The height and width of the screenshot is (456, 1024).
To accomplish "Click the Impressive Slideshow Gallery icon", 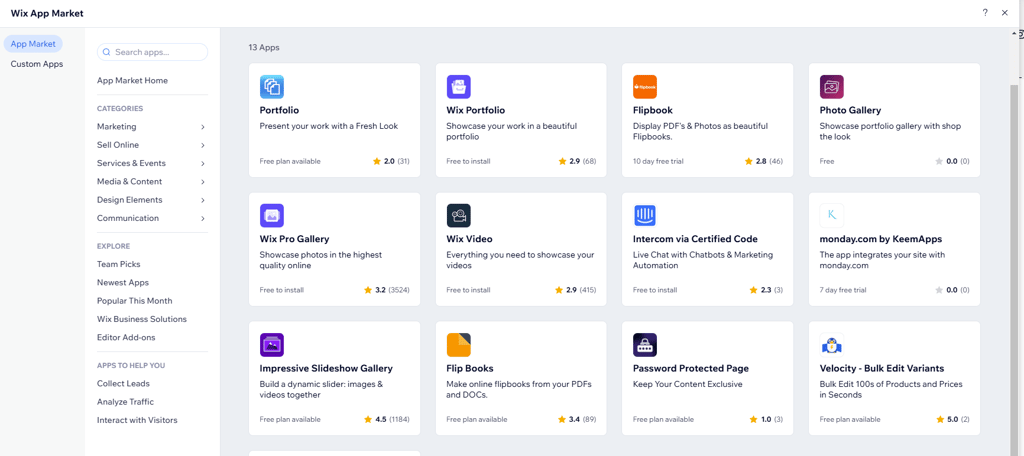I will [x=272, y=345].
